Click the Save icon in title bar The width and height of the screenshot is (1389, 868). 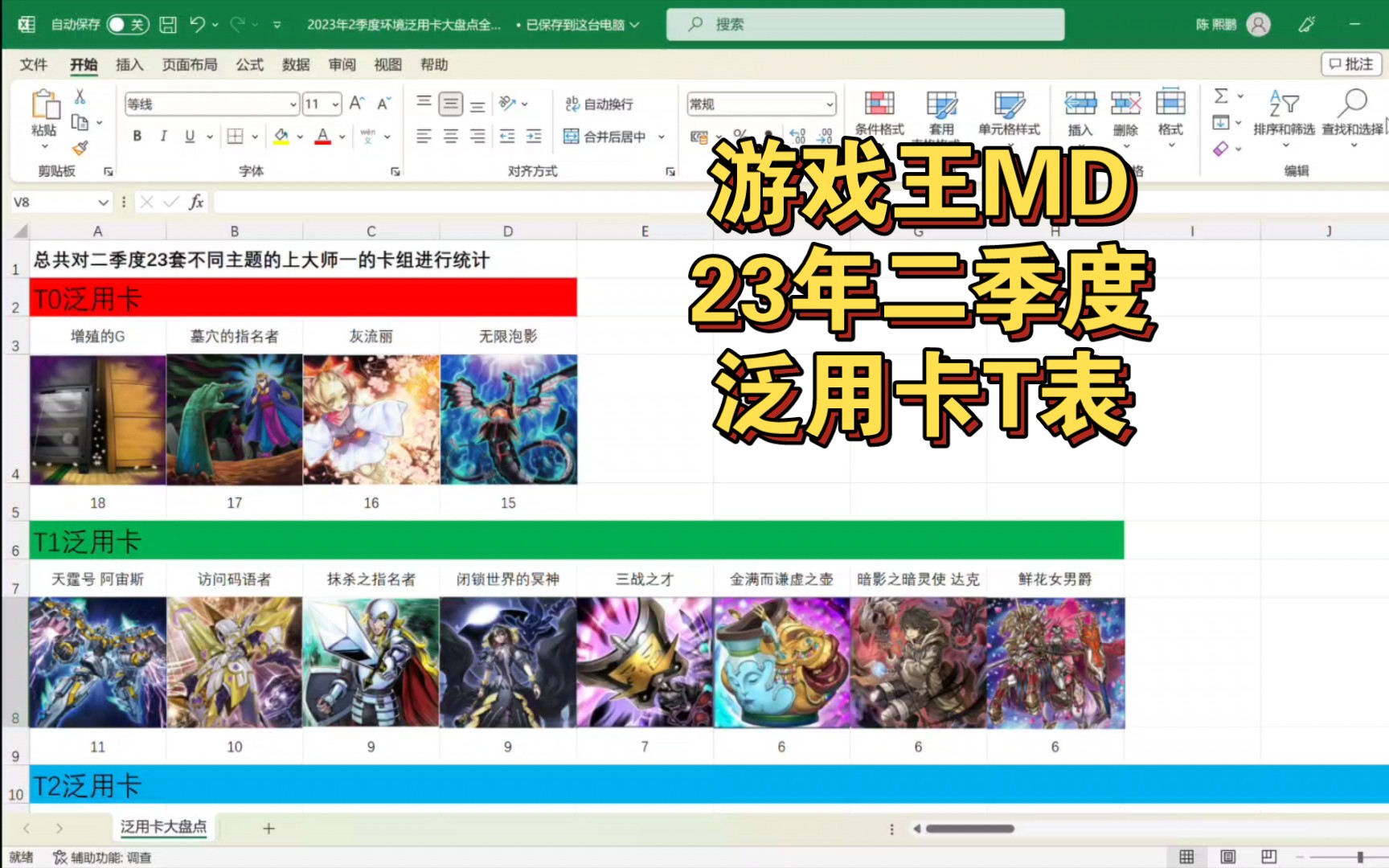click(x=168, y=24)
